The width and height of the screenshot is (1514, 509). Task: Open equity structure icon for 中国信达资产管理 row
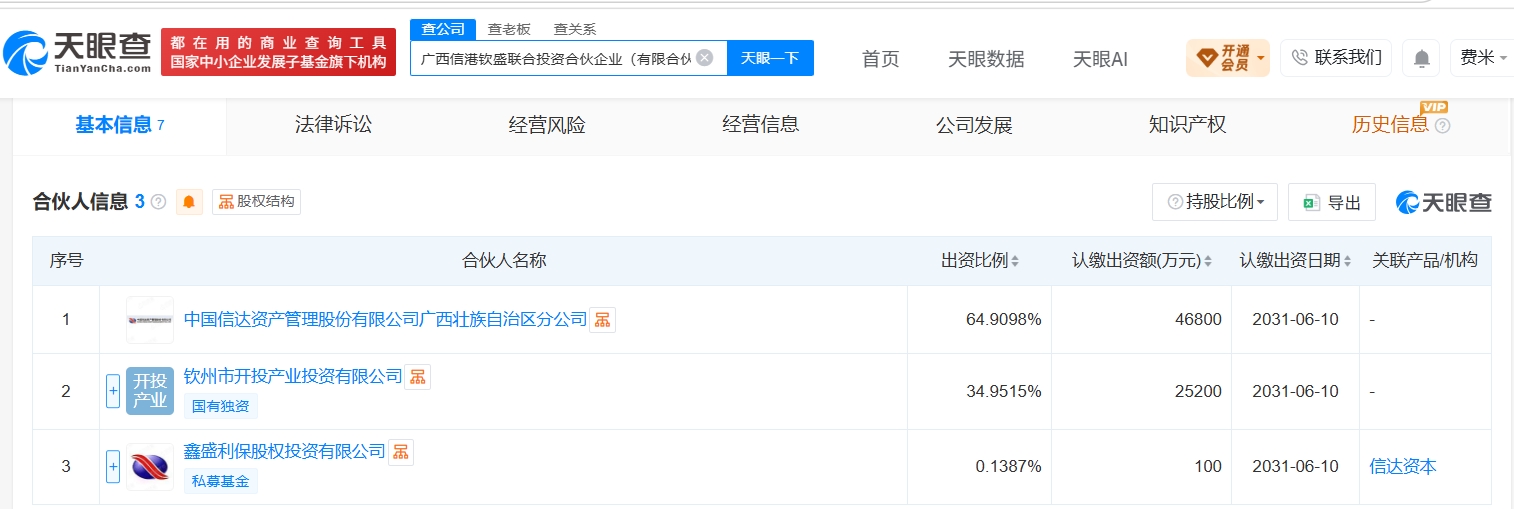[x=602, y=320]
